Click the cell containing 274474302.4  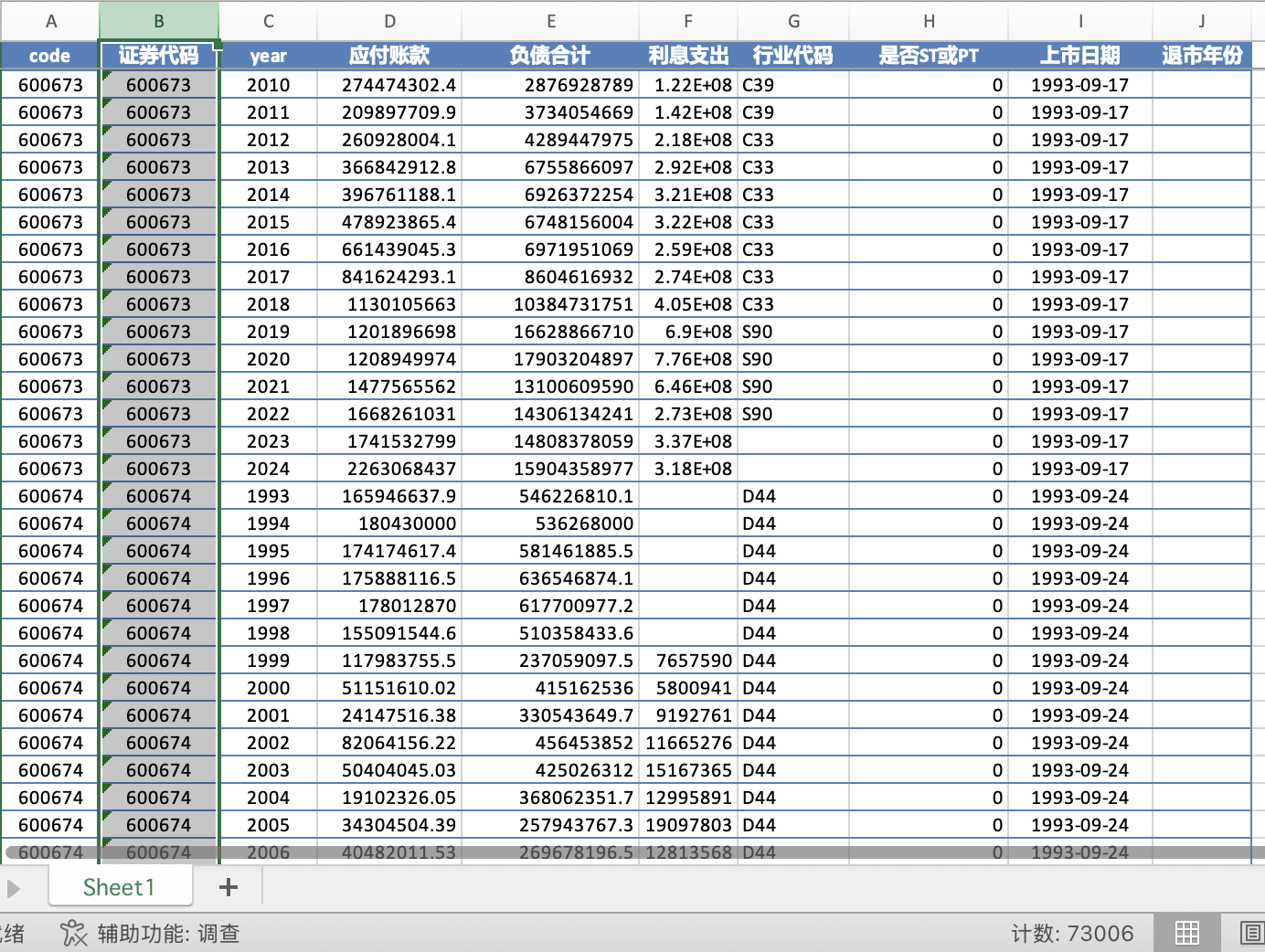point(389,85)
